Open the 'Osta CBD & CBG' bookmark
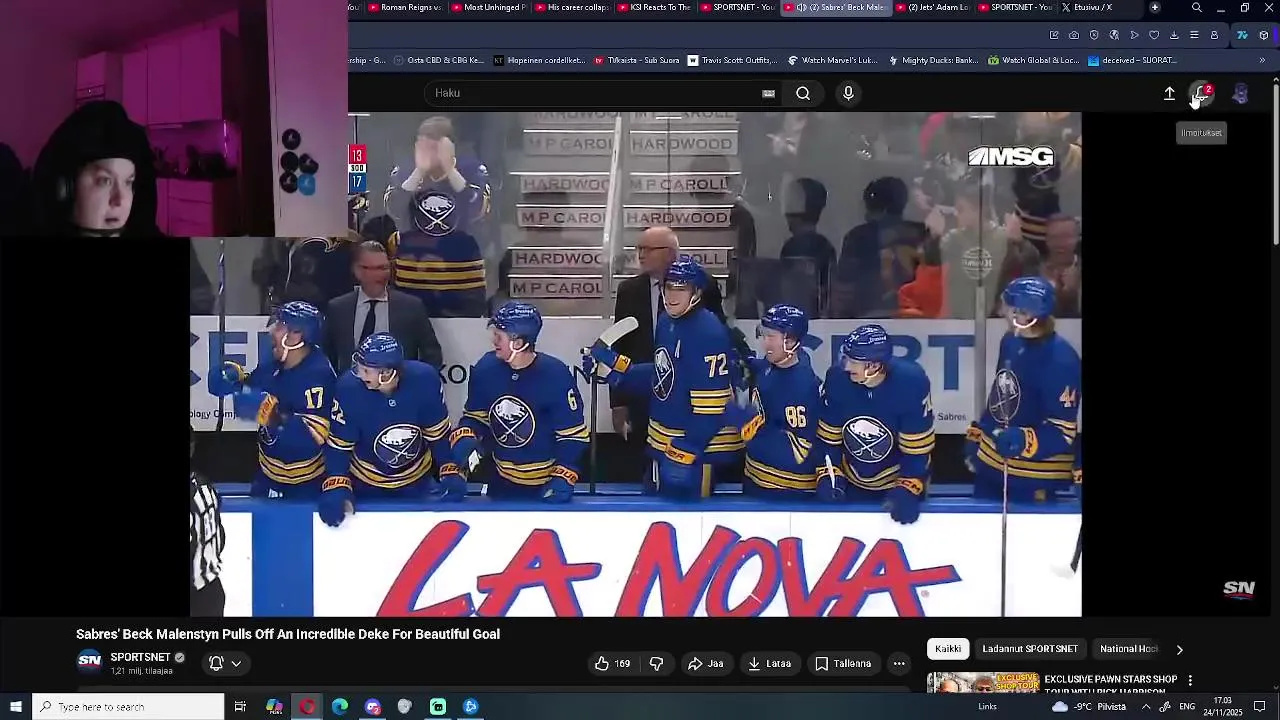1280x720 pixels. pos(439,60)
